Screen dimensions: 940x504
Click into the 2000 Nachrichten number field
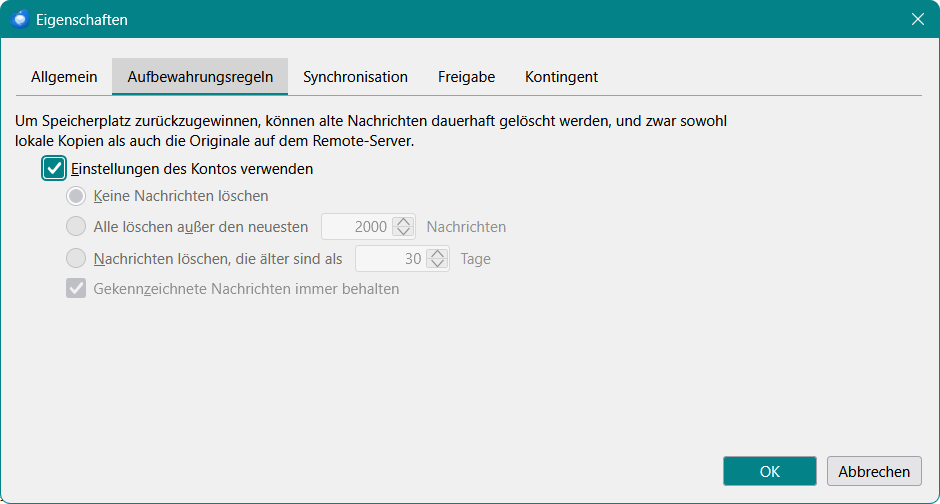tap(357, 227)
